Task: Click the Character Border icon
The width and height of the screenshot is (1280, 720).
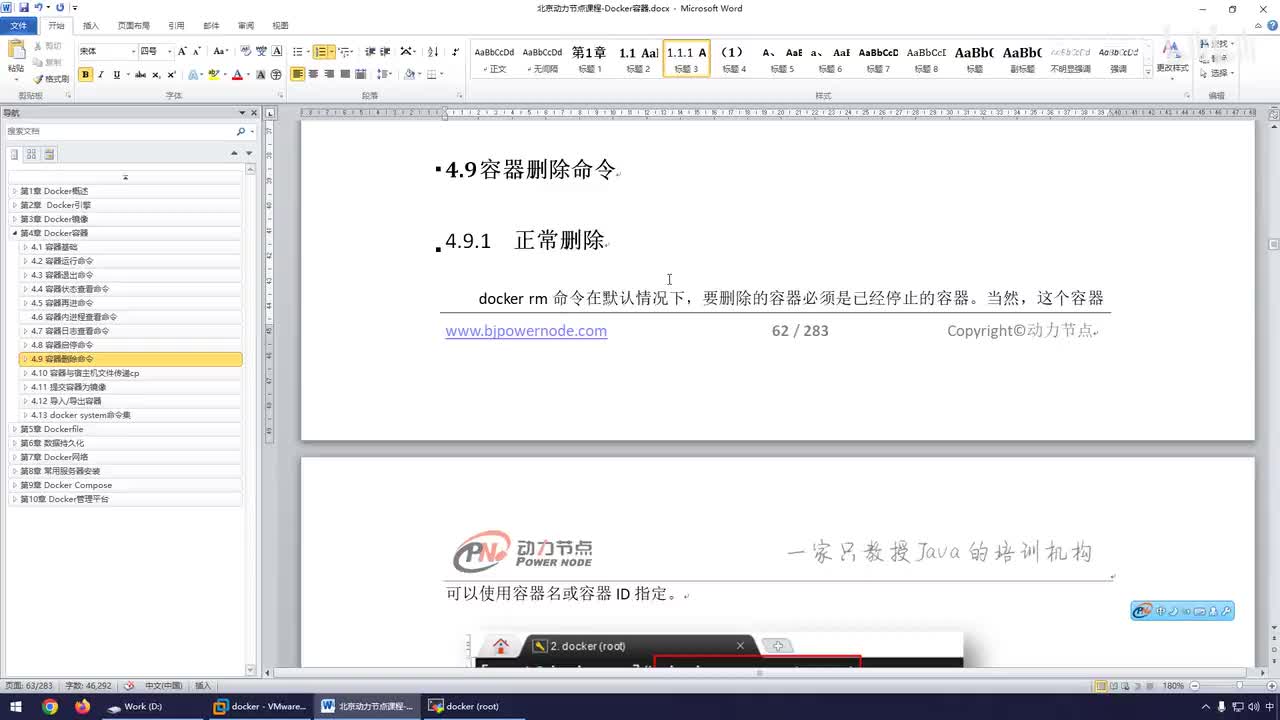Action: click(277, 51)
